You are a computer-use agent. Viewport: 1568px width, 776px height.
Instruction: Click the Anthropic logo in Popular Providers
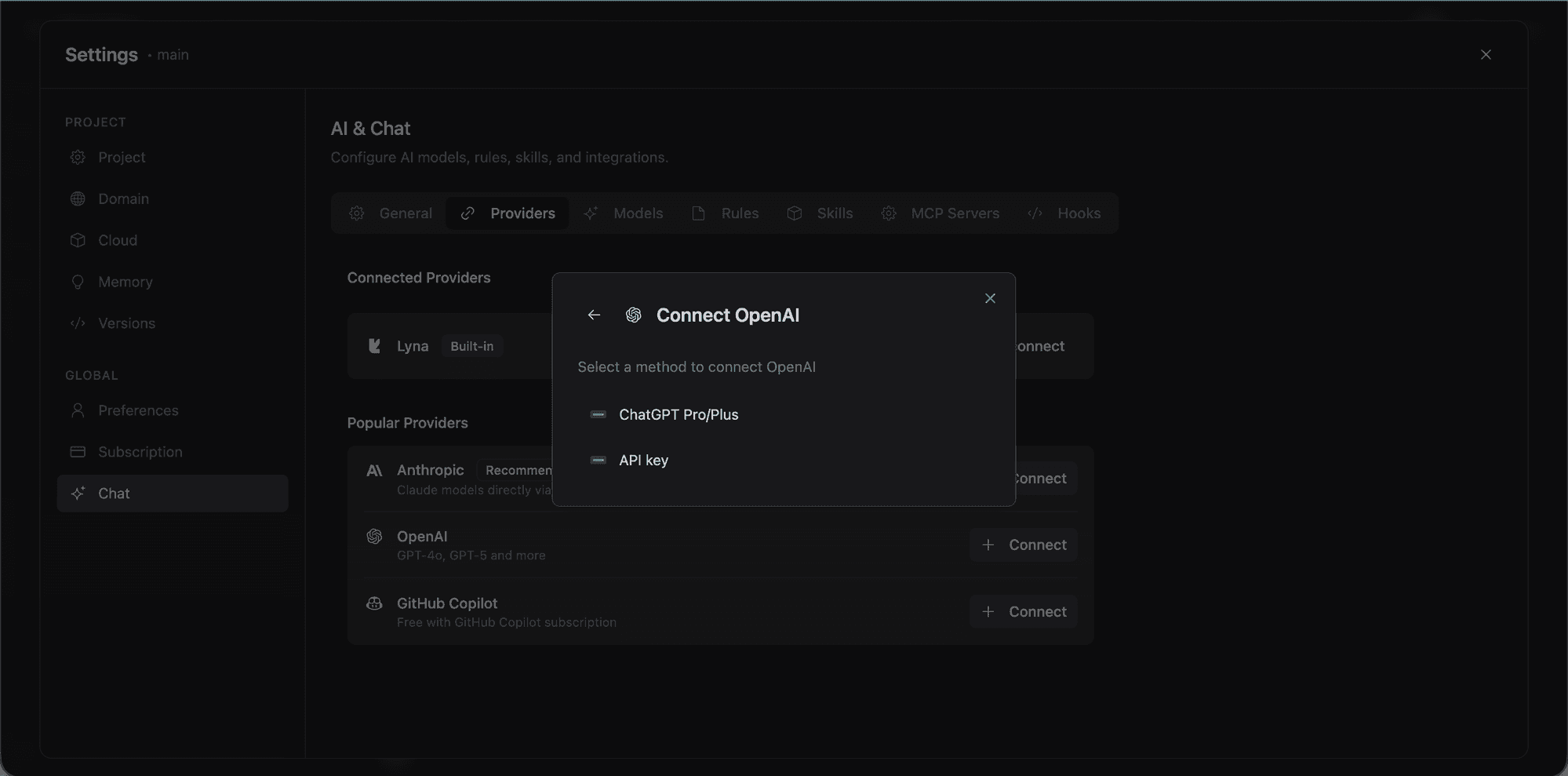tap(374, 470)
